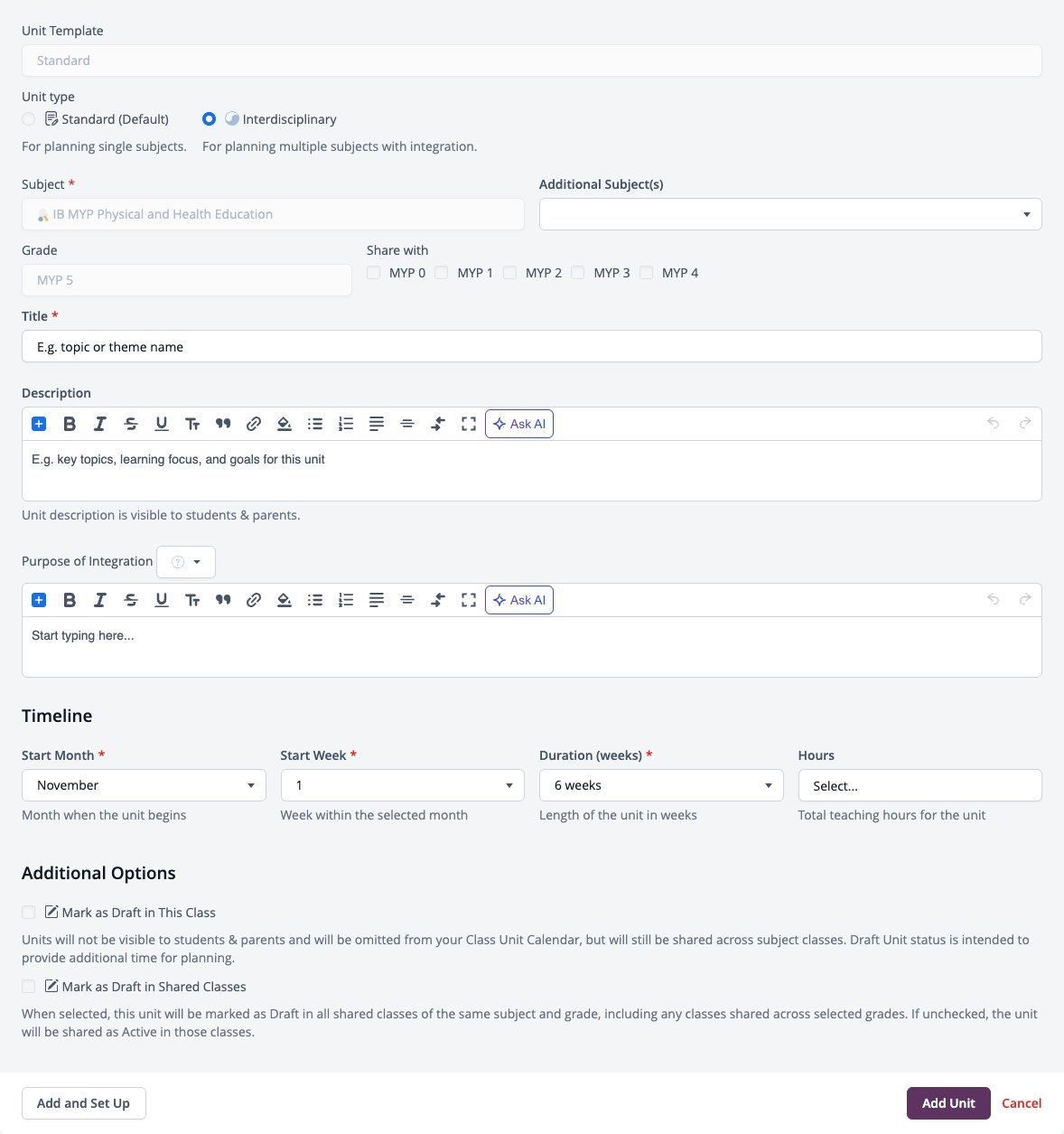1064x1134 pixels.
Task: Open the Purpose of Integration help dropdown
Action: pyautogui.click(x=186, y=562)
